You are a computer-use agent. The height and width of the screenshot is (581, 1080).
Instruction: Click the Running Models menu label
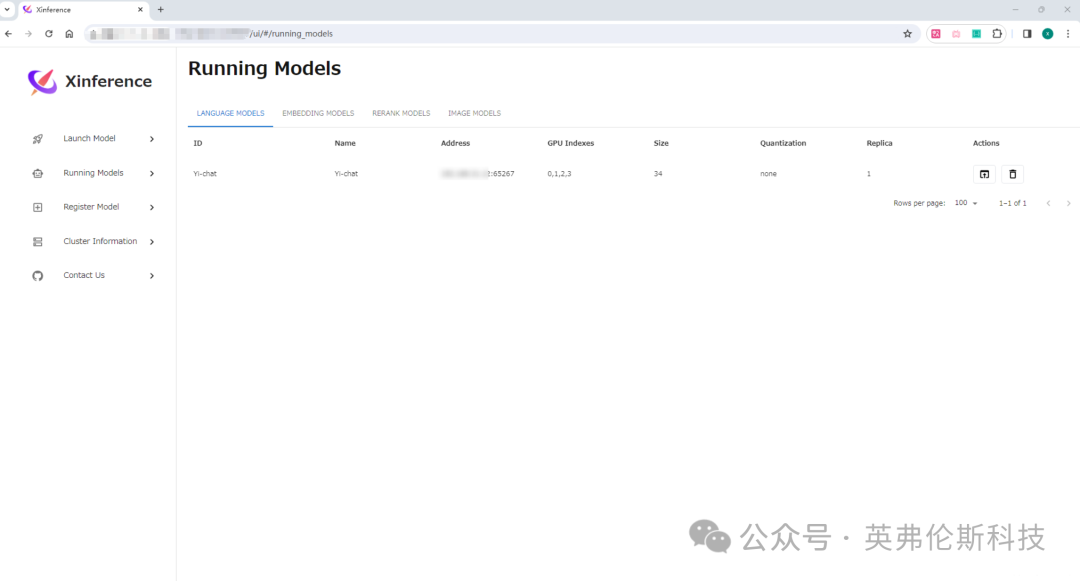pyautogui.click(x=94, y=173)
